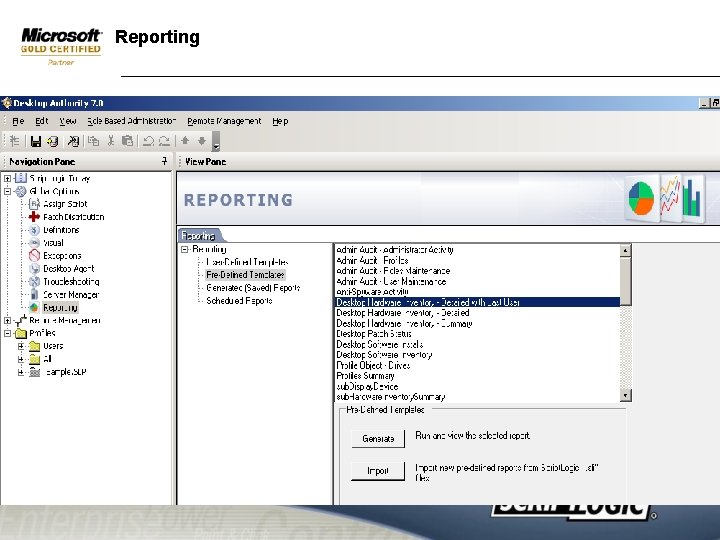Open the Edit menu
Viewport: 720px width, 540px height.
pos(41,121)
